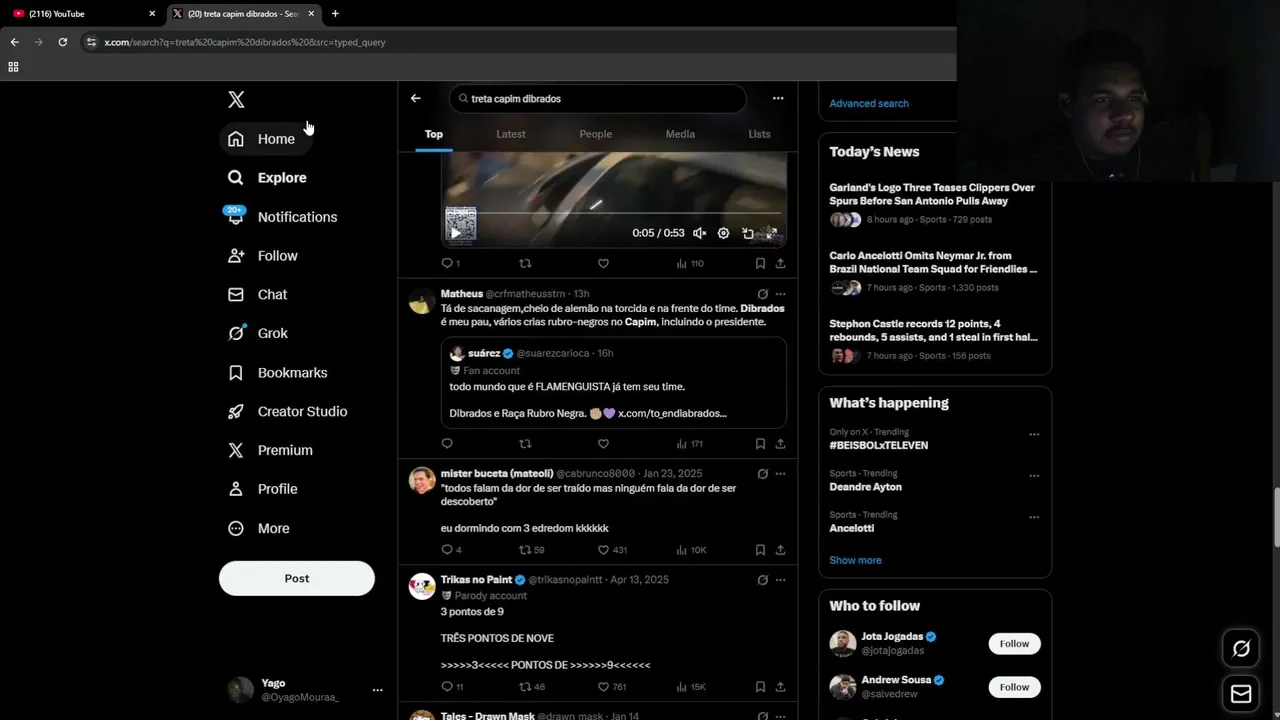
Task: Open Grok from the sidebar
Action: pyautogui.click(x=258, y=334)
